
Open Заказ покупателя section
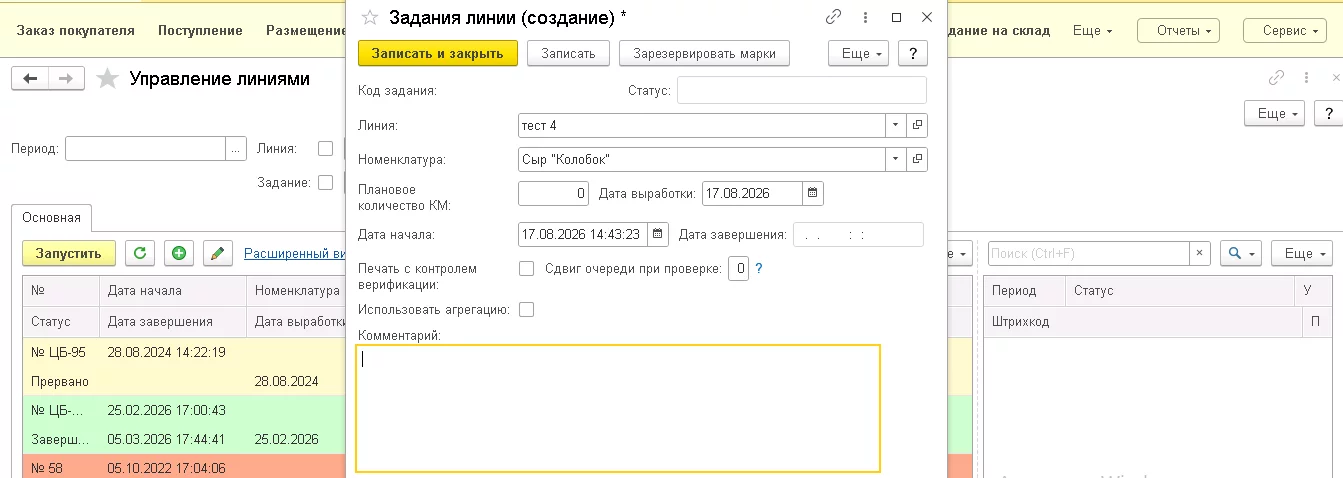(76, 30)
